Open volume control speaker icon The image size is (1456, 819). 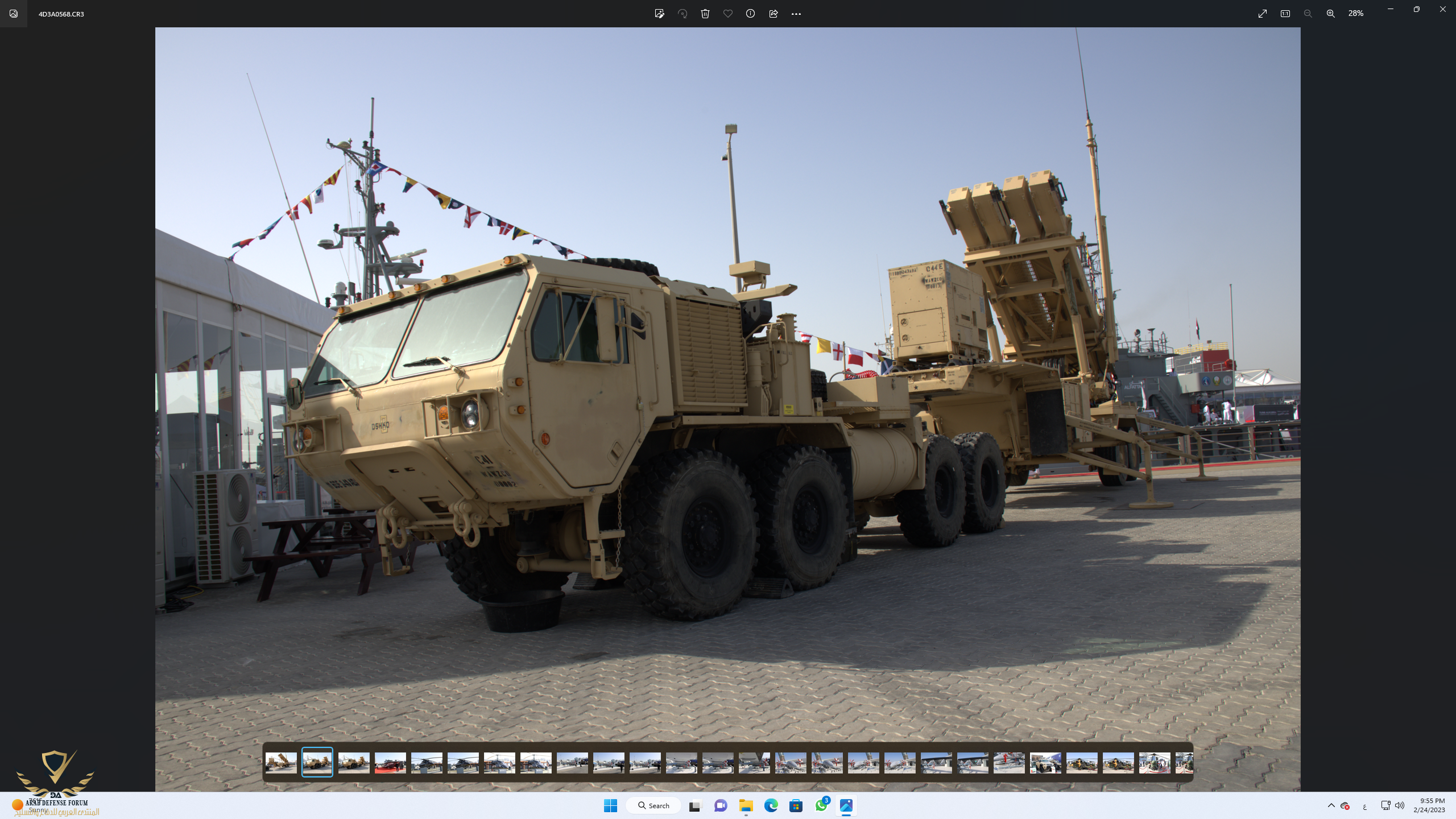coord(1400,805)
